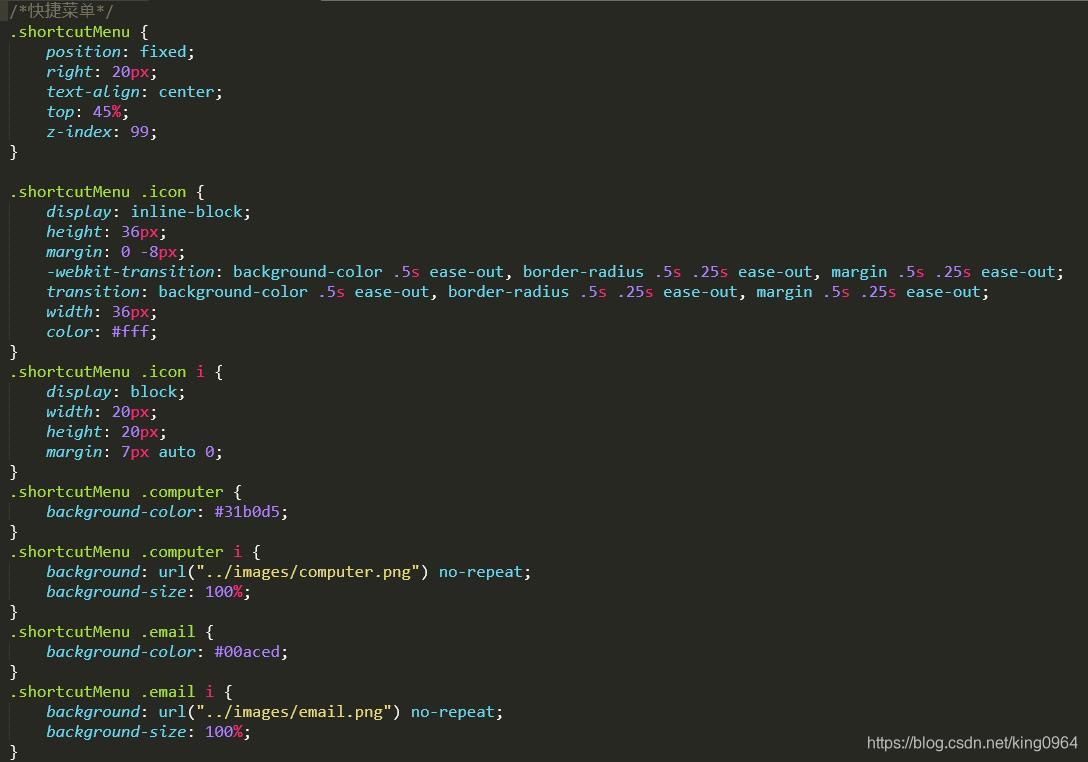This screenshot has height=762, width=1088.
Task: Click the '.shortcutMenu .icon i {' selector line
Action: 117,372
